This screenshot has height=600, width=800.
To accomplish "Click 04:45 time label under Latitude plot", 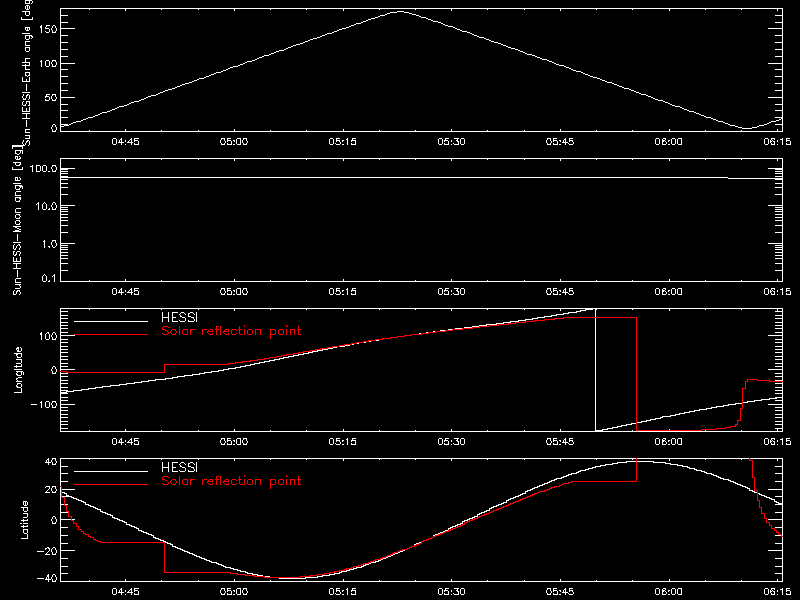I will pos(126,591).
